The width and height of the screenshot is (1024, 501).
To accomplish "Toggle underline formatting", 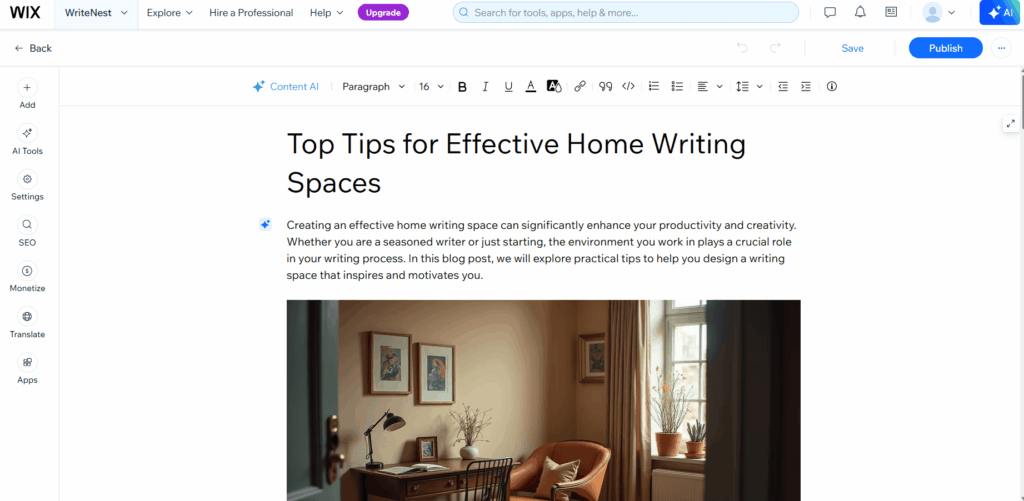I will pos(508,86).
